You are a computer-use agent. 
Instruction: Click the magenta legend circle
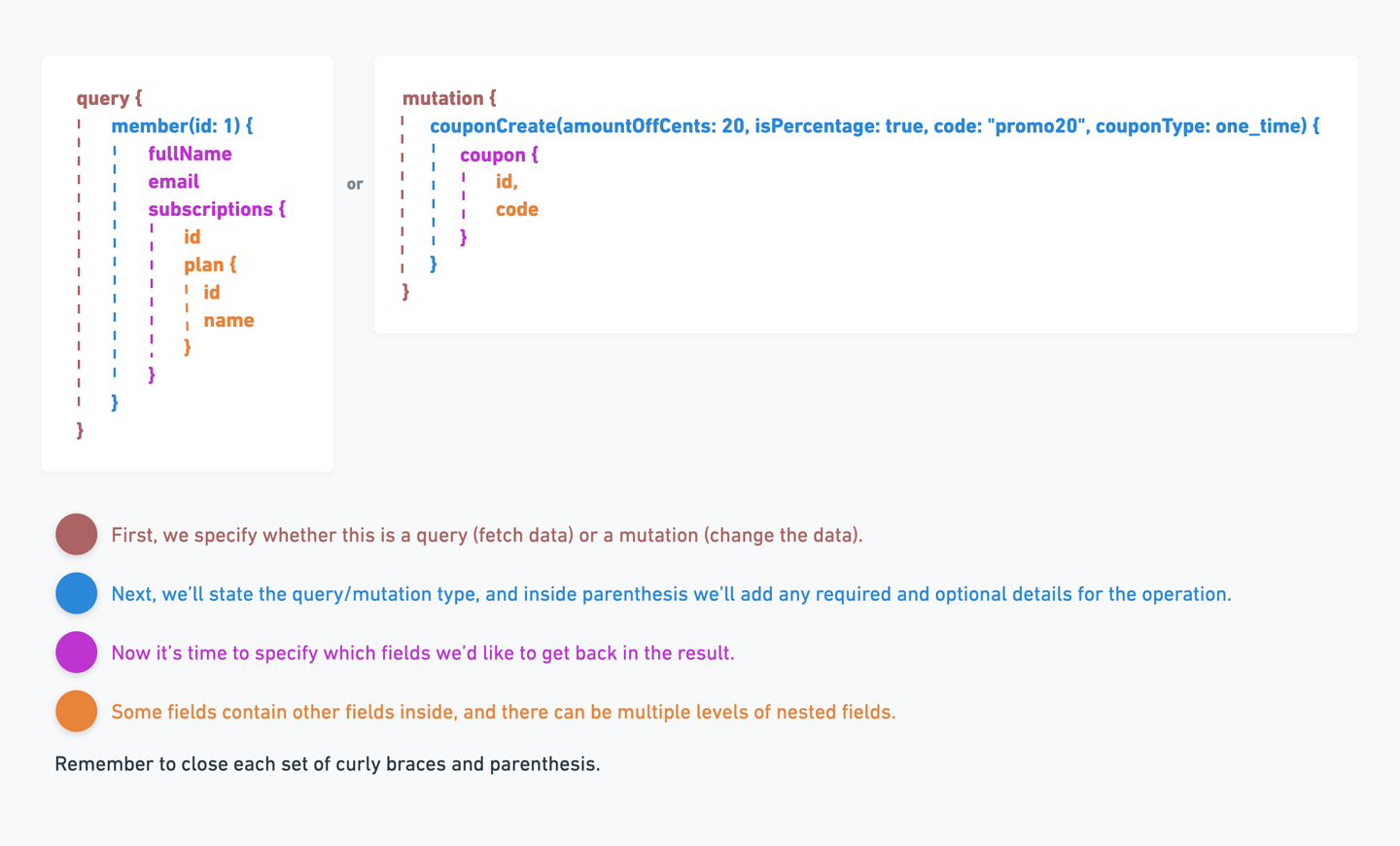click(x=76, y=652)
